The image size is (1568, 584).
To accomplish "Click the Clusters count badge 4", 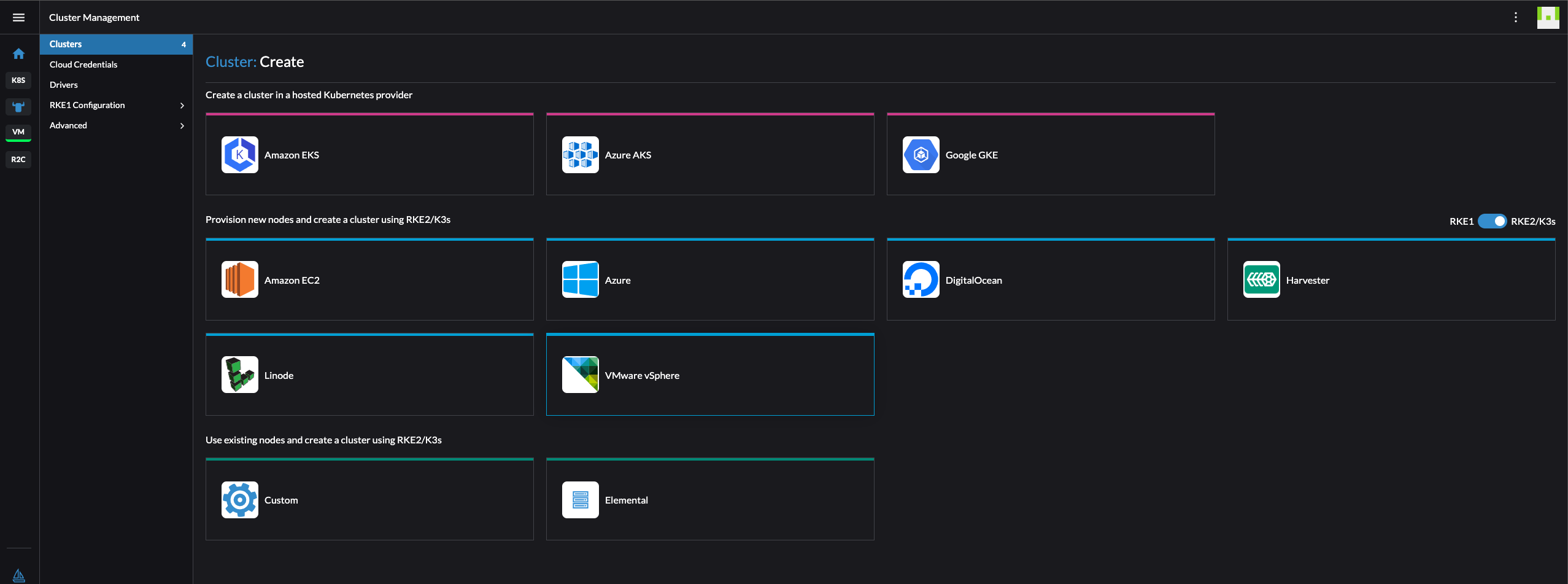I will [183, 44].
